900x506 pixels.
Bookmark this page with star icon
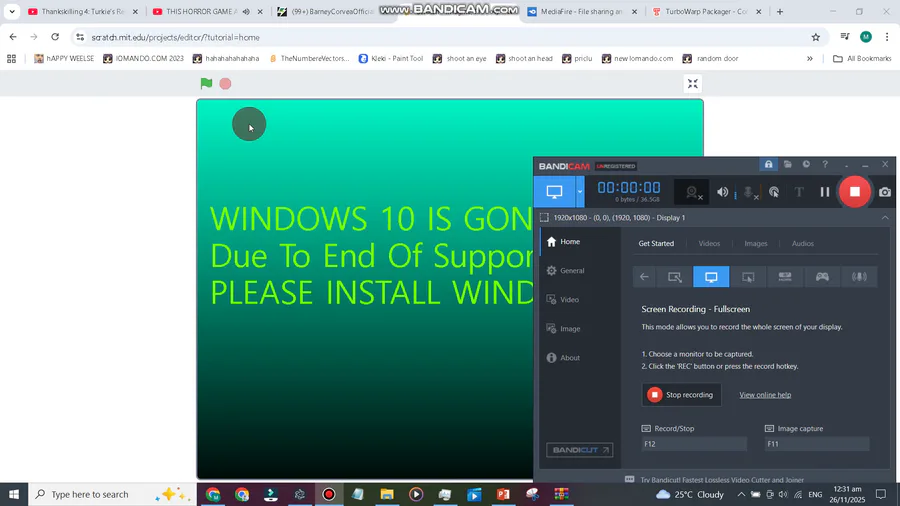816,37
